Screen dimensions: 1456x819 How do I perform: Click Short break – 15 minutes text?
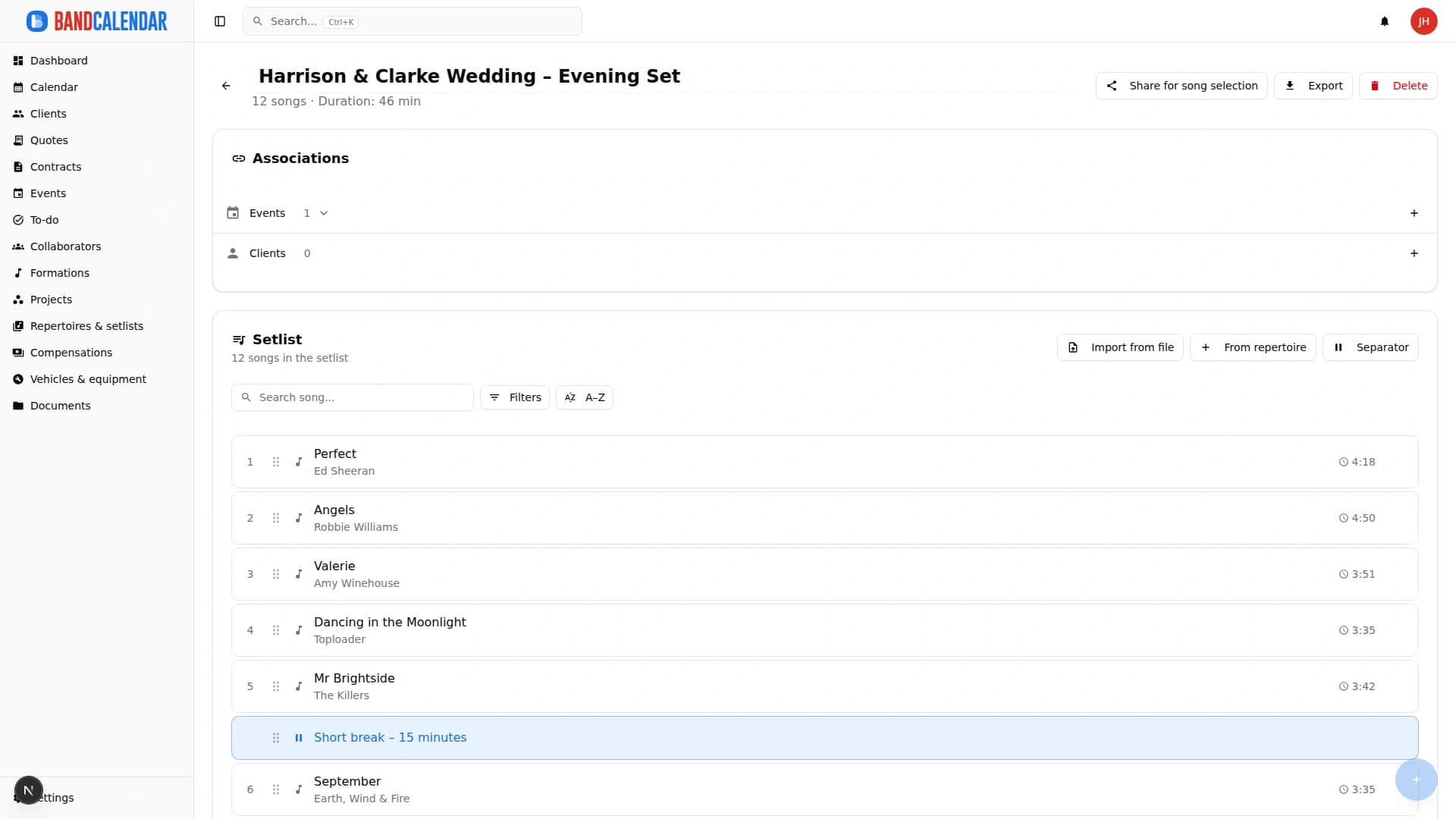[x=390, y=738]
